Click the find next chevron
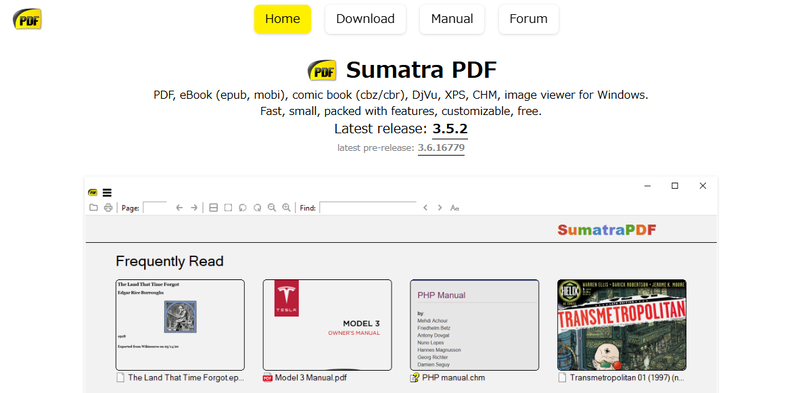The width and height of the screenshot is (800, 393). point(440,208)
